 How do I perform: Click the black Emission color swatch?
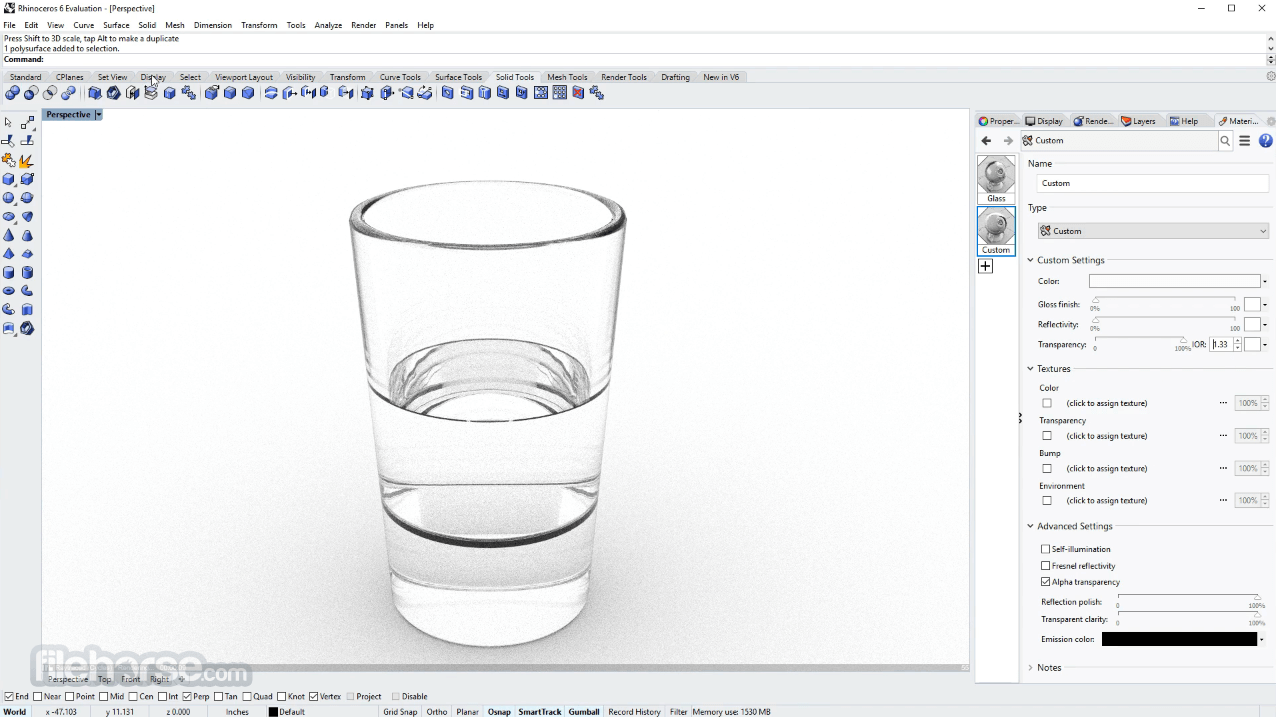[x=1179, y=639]
